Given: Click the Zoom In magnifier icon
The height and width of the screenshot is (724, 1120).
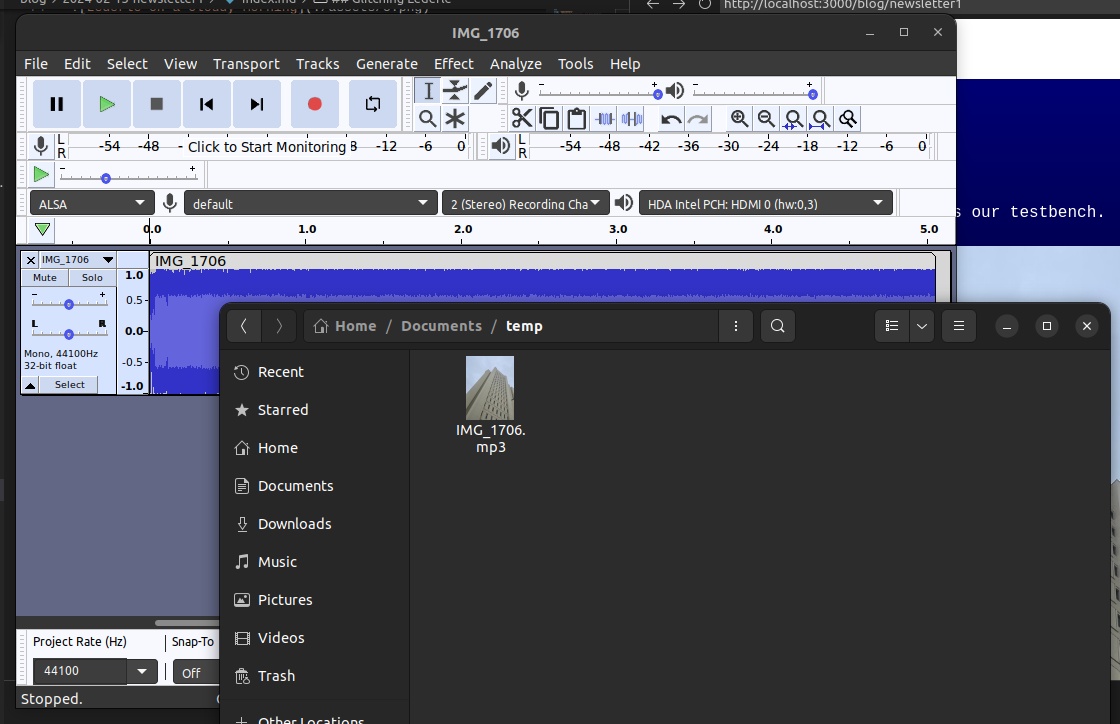Looking at the screenshot, I should coord(739,119).
